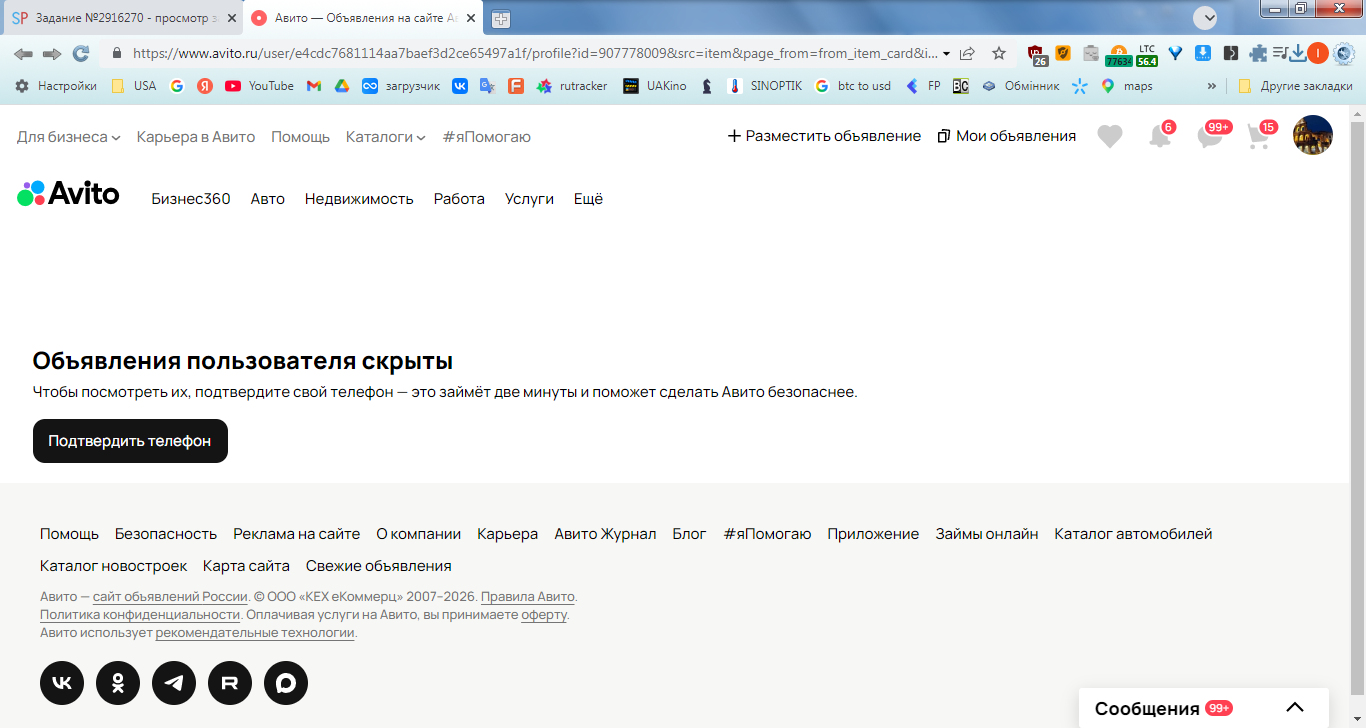Go back with browser back arrow
The height and width of the screenshot is (728, 1366).
(x=23, y=53)
